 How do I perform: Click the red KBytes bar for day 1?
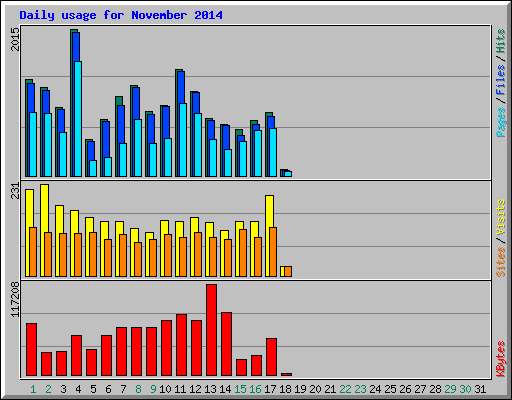click(31, 350)
